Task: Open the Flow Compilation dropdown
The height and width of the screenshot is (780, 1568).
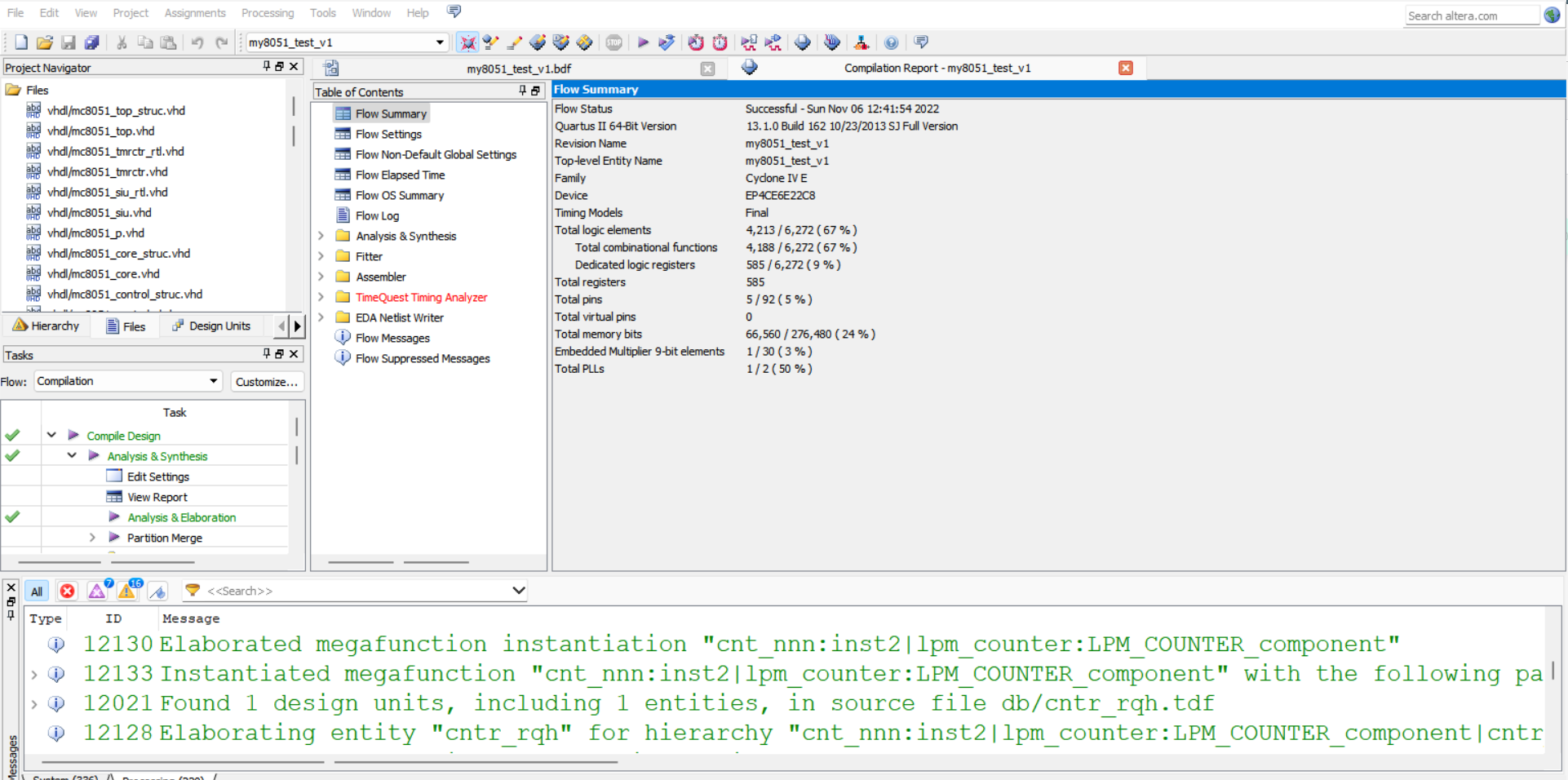Action: (214, 381)
